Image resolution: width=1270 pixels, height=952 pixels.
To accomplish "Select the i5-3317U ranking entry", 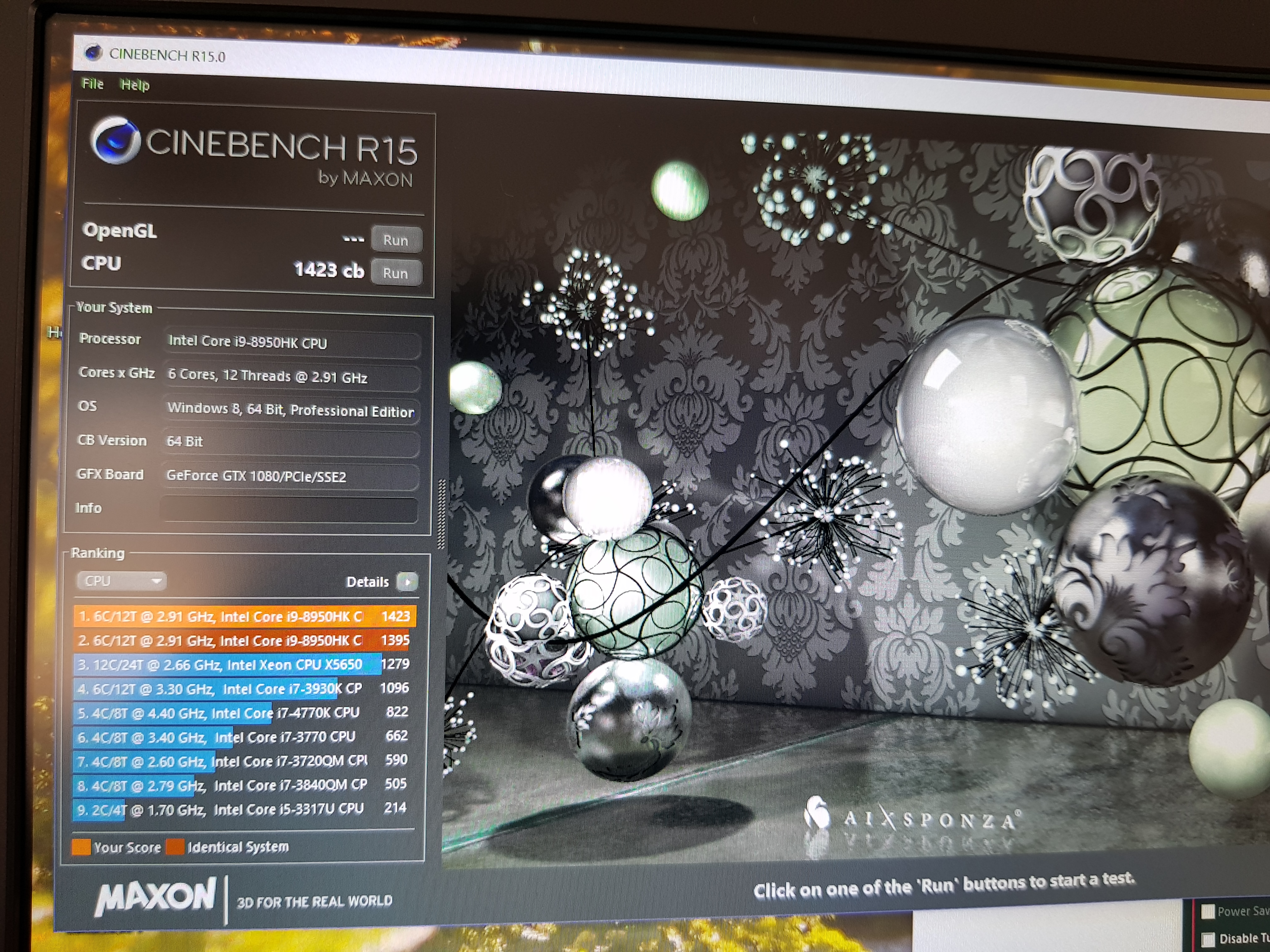I will click(244, 809).
